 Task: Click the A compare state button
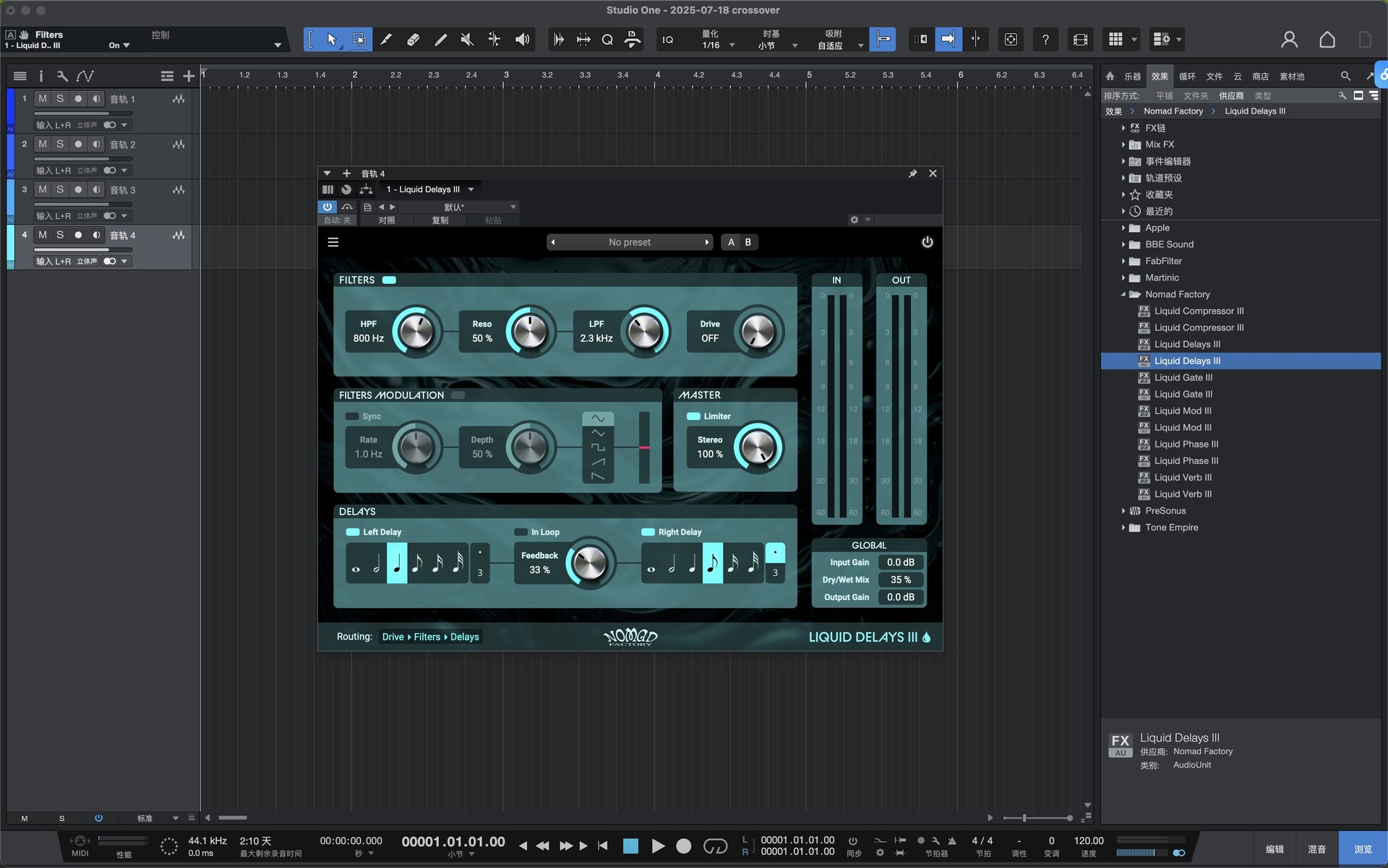point(731,242)
